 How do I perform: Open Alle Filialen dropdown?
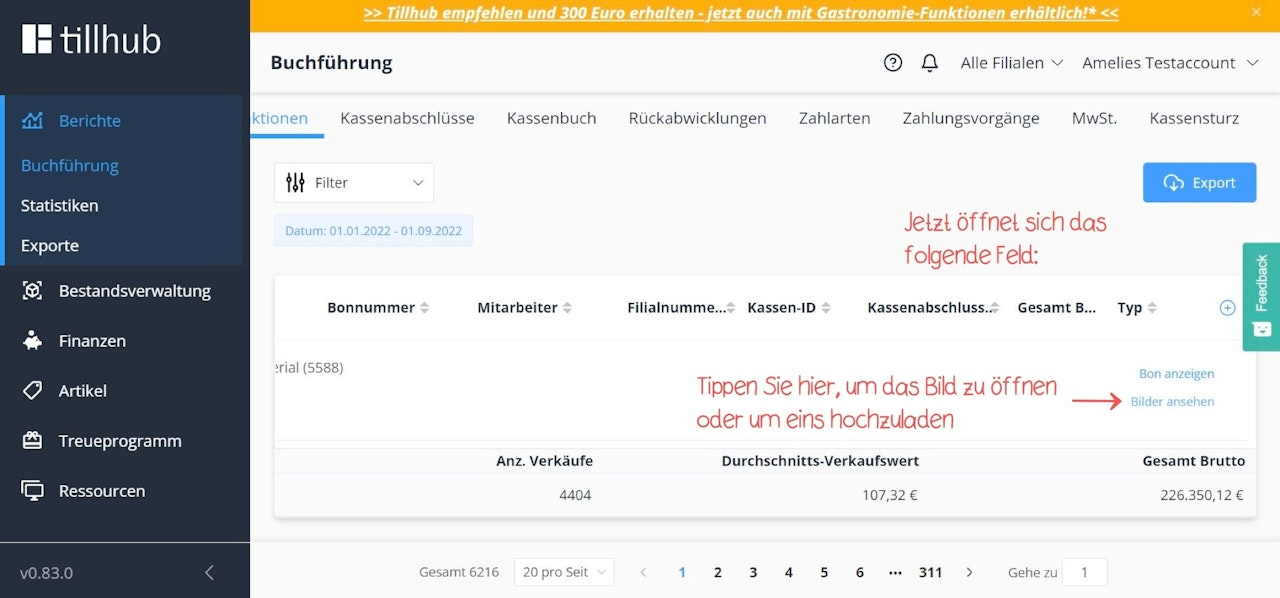[x=1012, y=63]
